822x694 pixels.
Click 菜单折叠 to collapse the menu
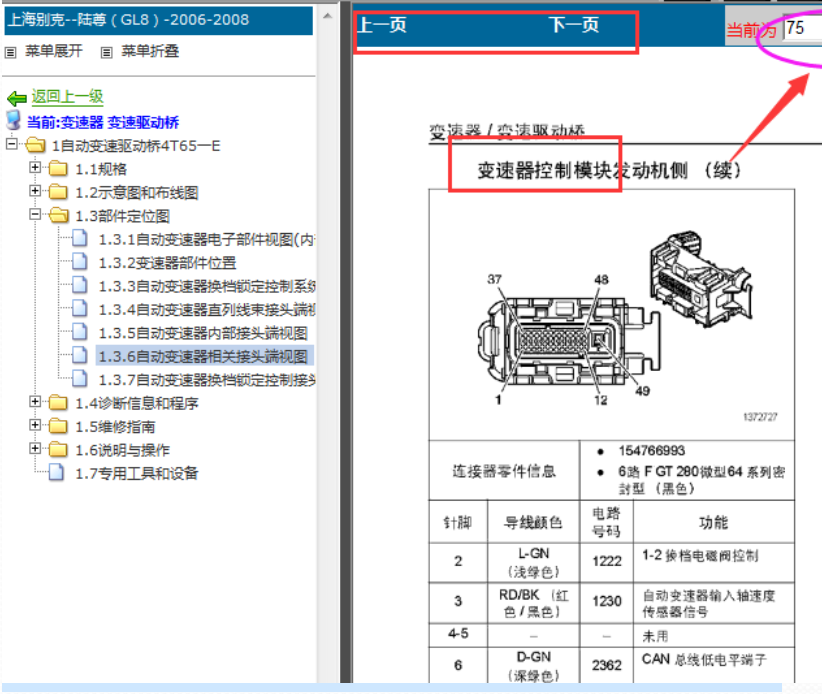pyautogui.click(x=150, y=51)
